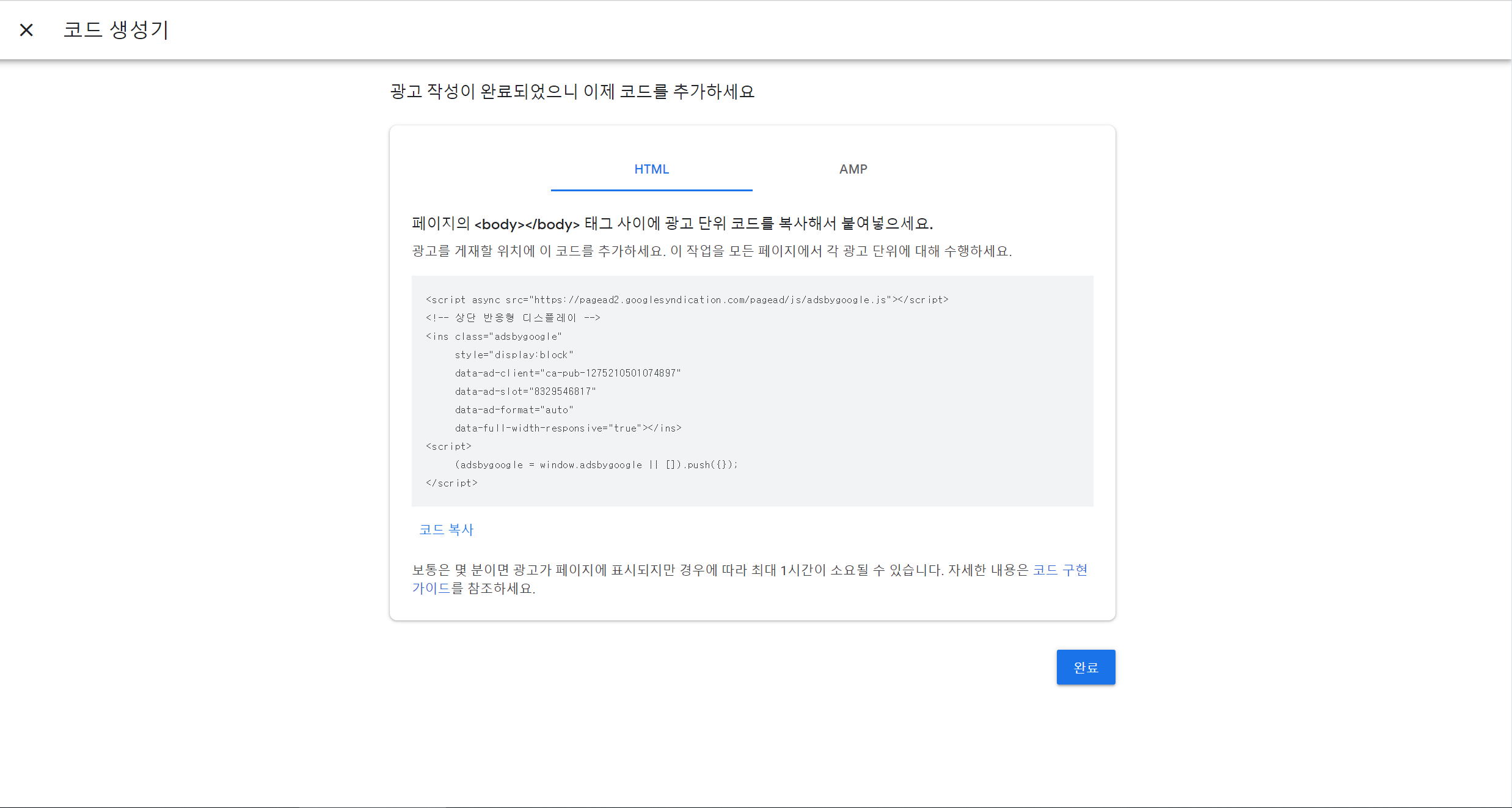Click the blue 완료 button
1512x808 pixels.
tap(1086, 667)
